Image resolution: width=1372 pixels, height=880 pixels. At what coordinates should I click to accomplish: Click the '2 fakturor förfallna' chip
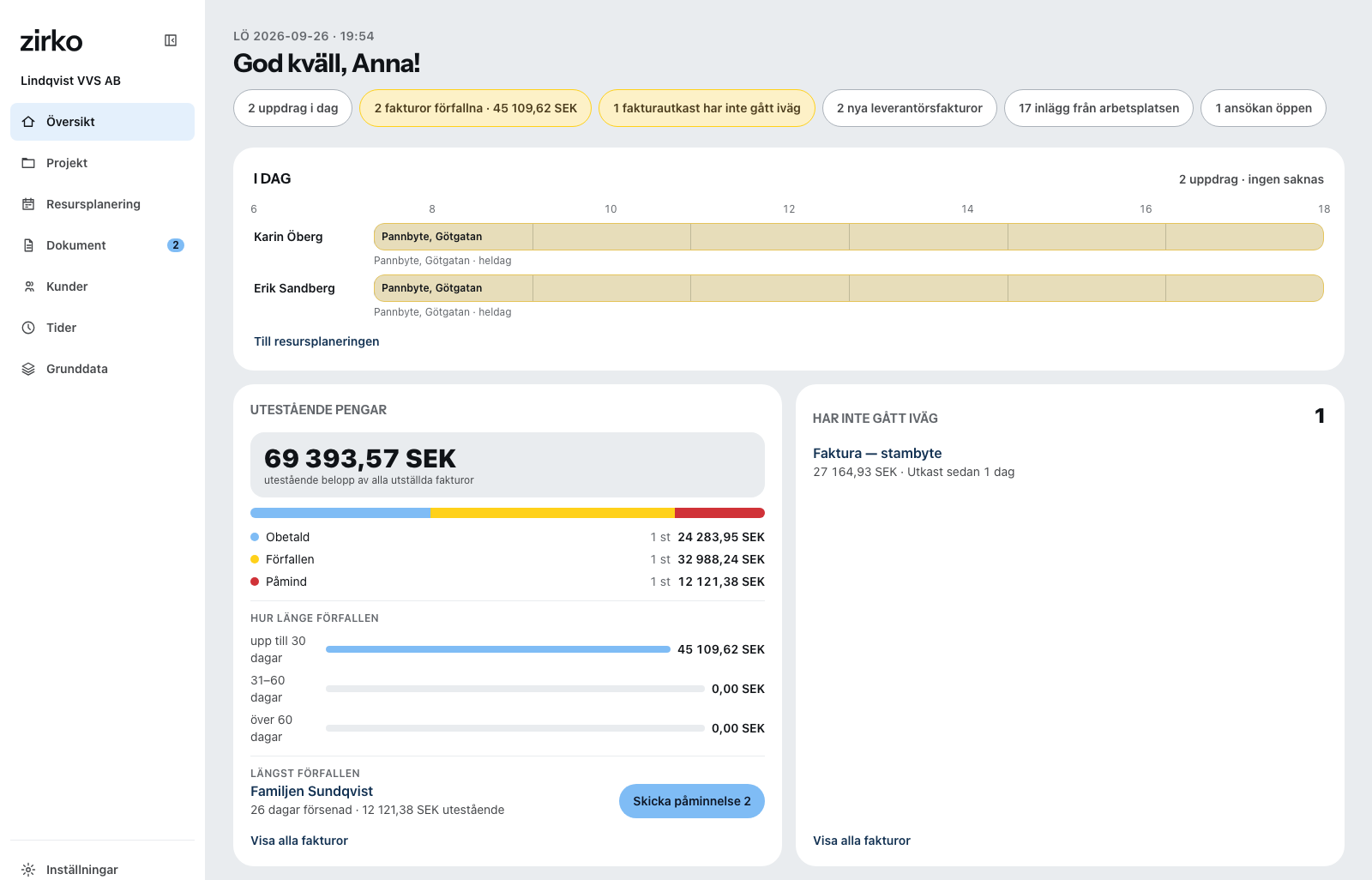(x=475, y=108)
